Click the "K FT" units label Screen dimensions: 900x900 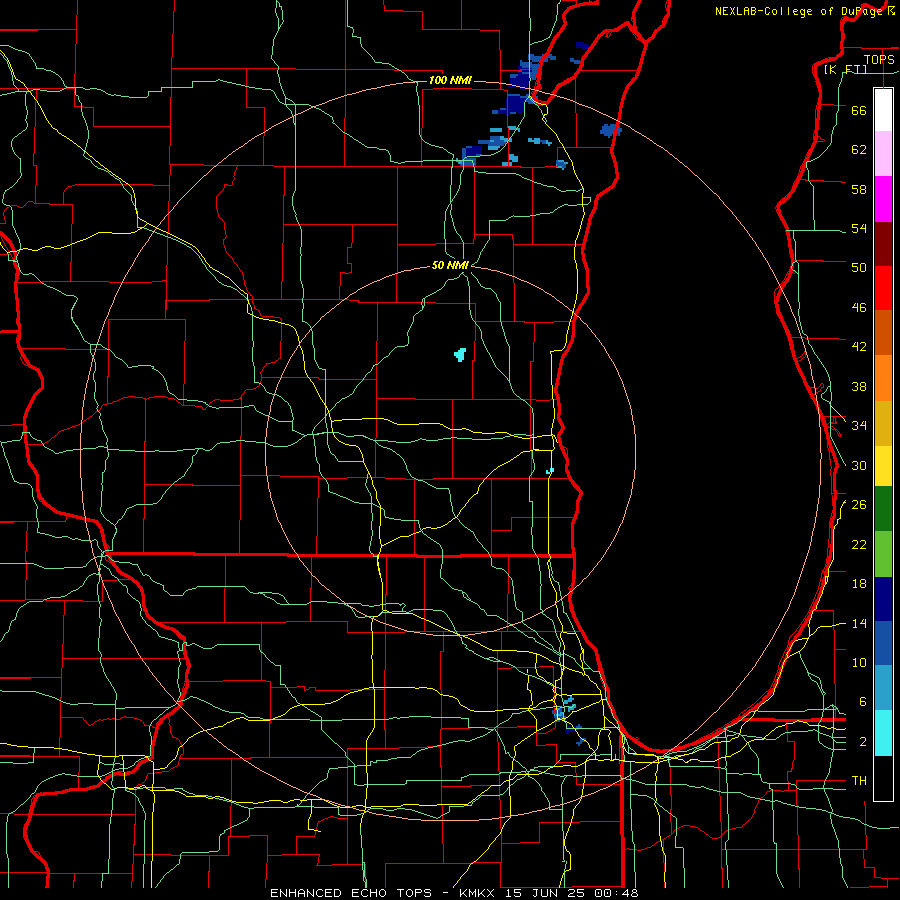pyautogui.click(x=845, y=69)
